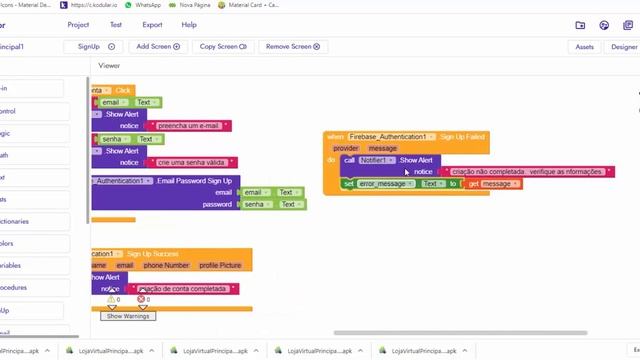Open the senha dropdown in password parameter
The image size is (640, 360).
pos(269,204)
